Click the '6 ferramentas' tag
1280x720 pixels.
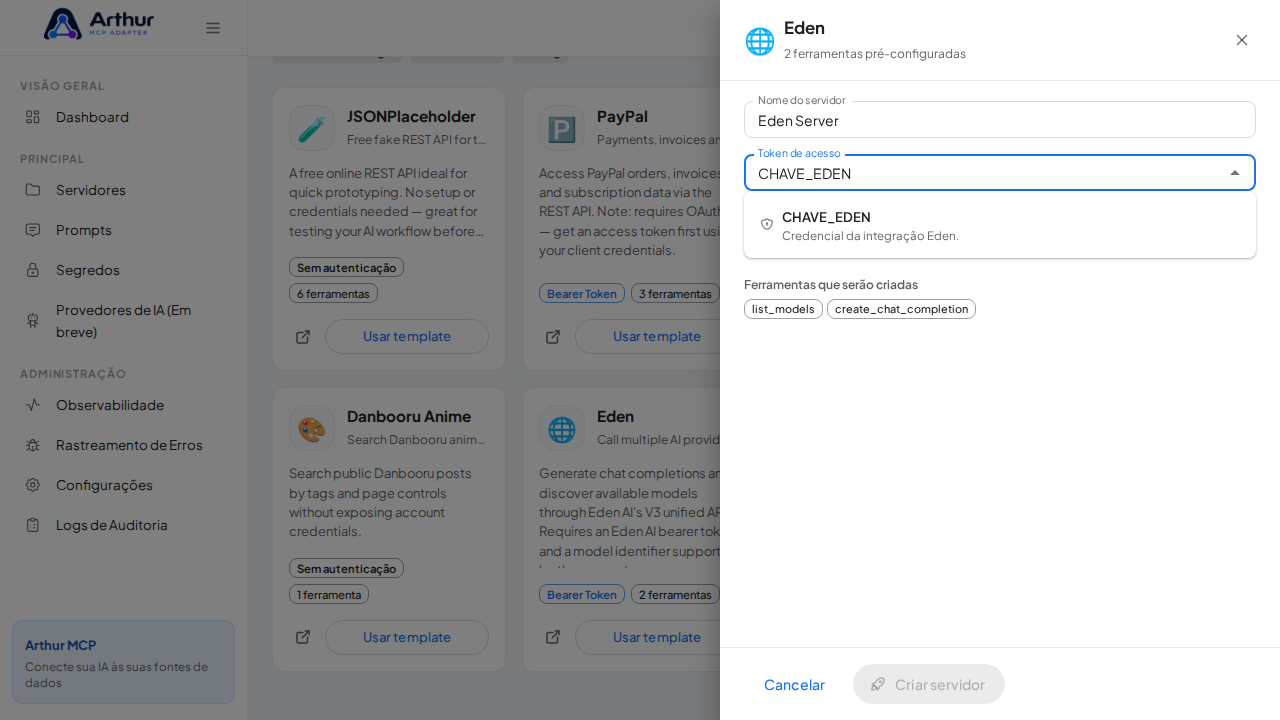[x=333, y=293]
